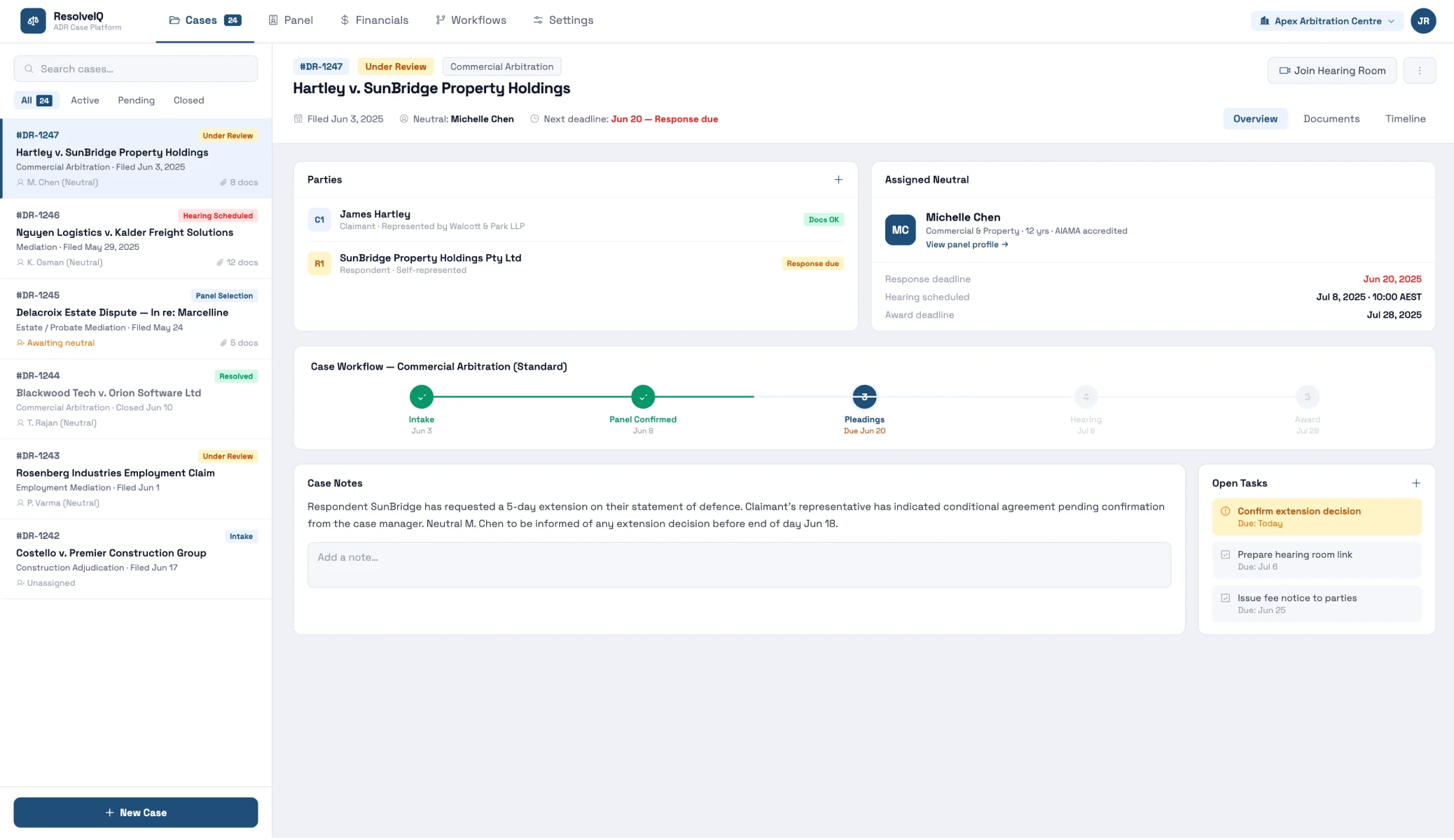Open the Financials tab
Image resolution: width=1454 pixels, height=840 pixels.
374,20
